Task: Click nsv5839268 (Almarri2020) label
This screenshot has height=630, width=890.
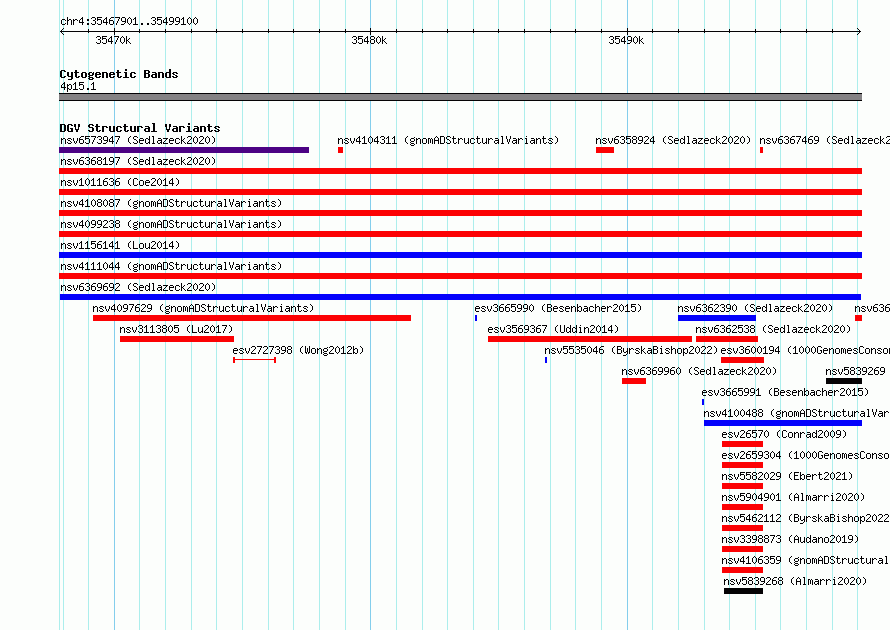Action: click(x=795, y=581)
